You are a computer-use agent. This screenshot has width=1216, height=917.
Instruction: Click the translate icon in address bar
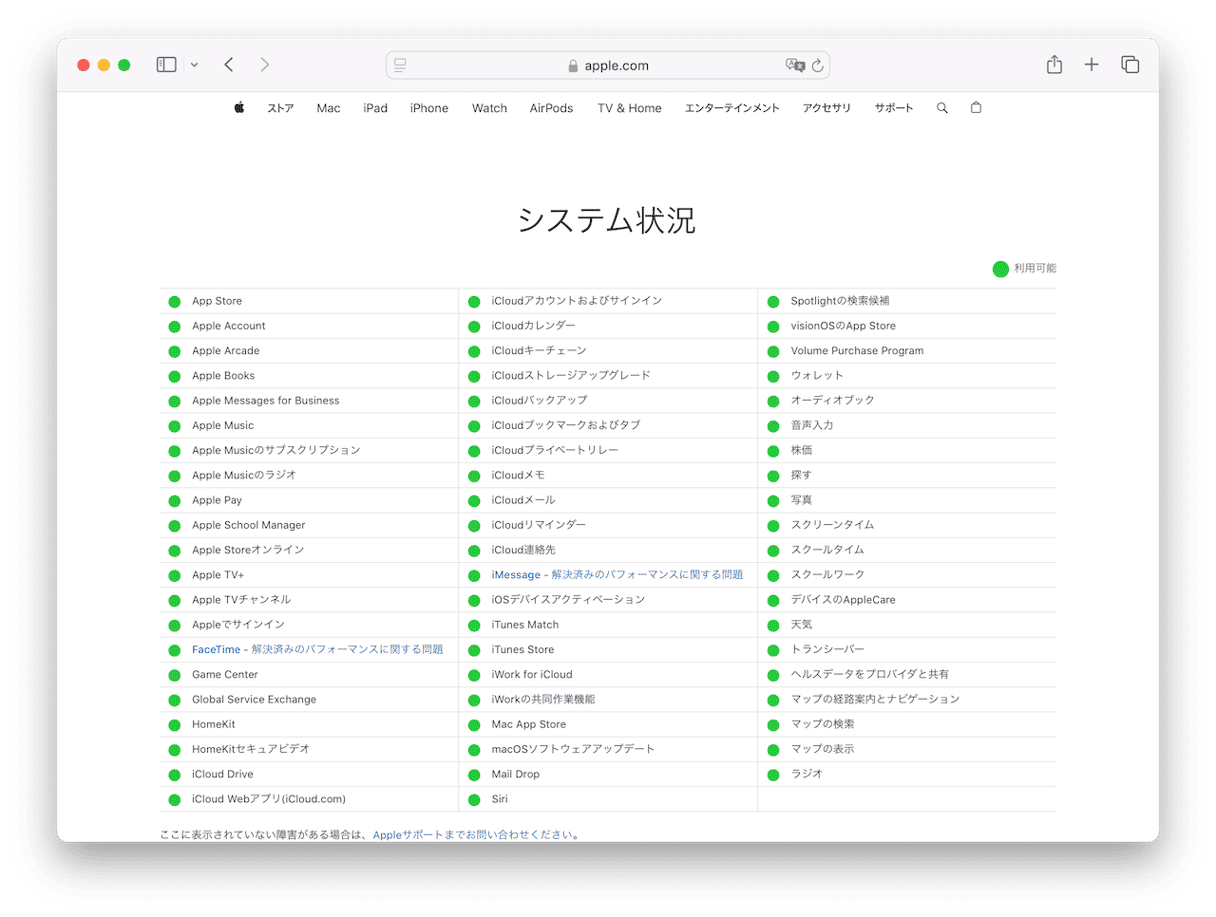(x=795, y=65)
